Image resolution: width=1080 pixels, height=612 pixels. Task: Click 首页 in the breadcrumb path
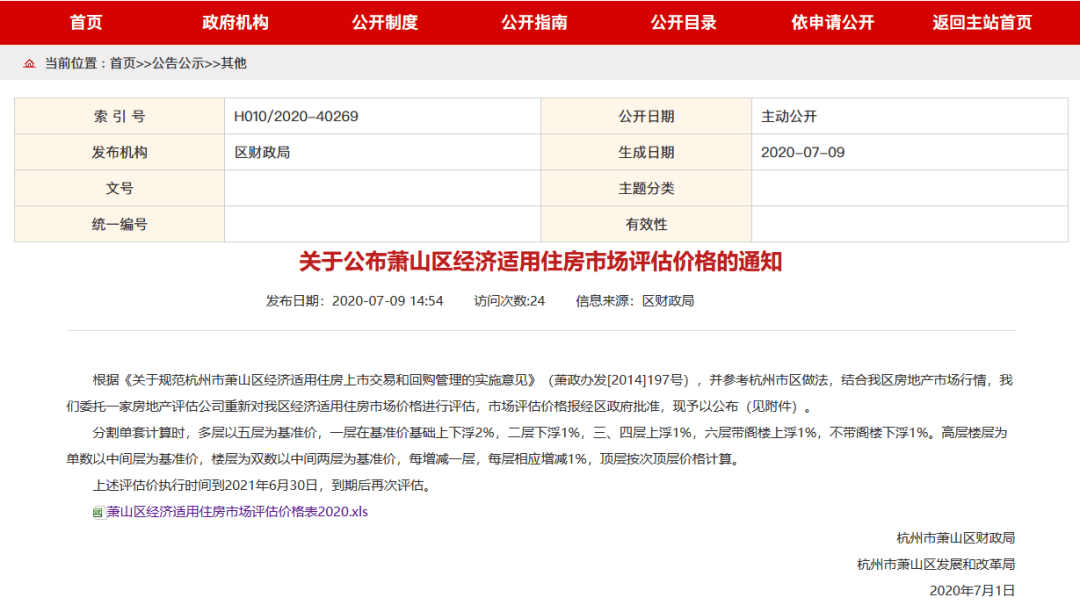coord(123,63)
